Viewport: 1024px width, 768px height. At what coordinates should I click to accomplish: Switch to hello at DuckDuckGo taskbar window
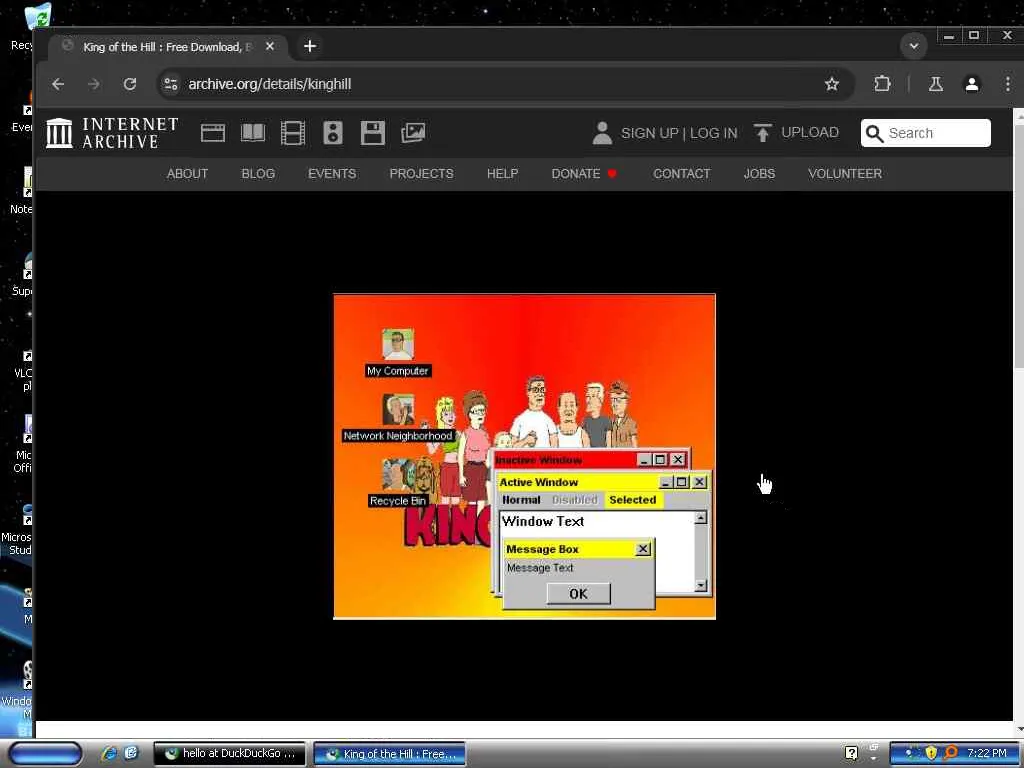(229, 754)
